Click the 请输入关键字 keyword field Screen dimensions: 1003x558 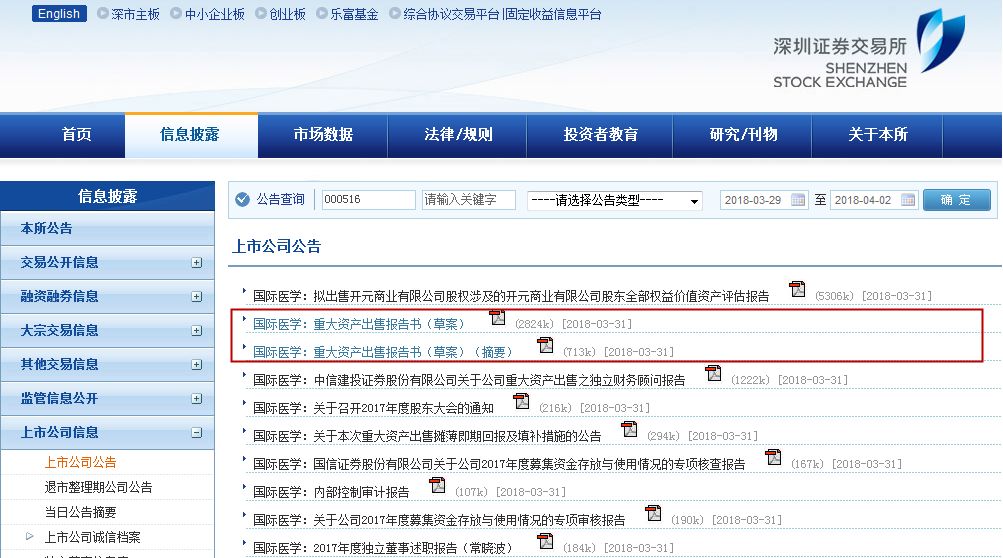point(468,200)
